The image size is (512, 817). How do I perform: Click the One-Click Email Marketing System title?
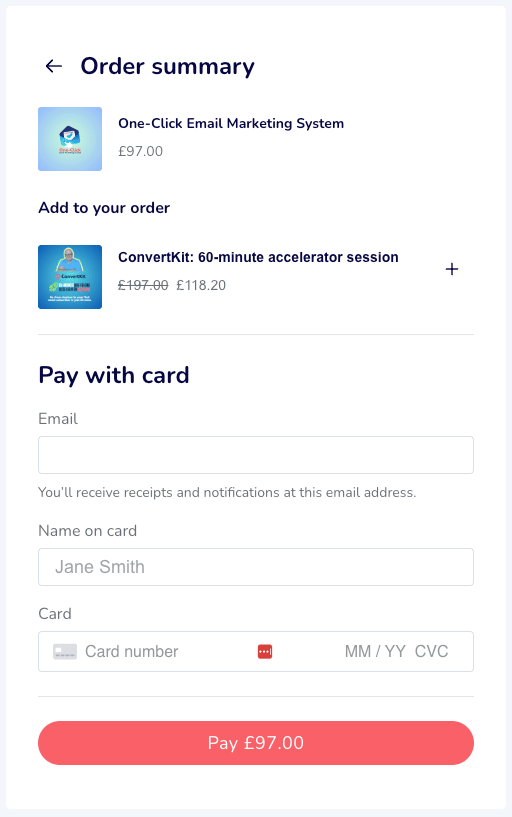coord(231,123)
